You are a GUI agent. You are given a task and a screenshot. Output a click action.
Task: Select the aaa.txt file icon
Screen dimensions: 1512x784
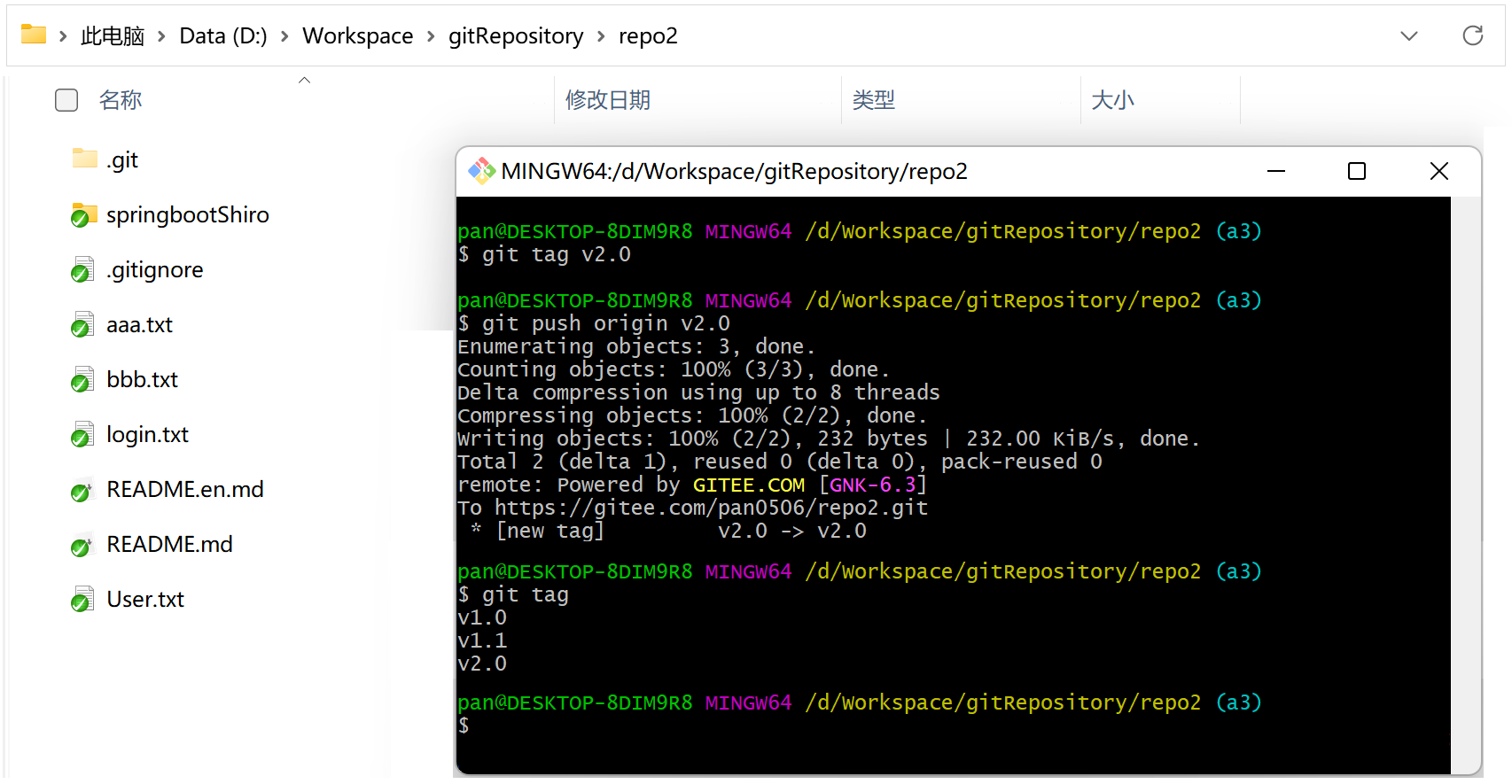(83, 325)
